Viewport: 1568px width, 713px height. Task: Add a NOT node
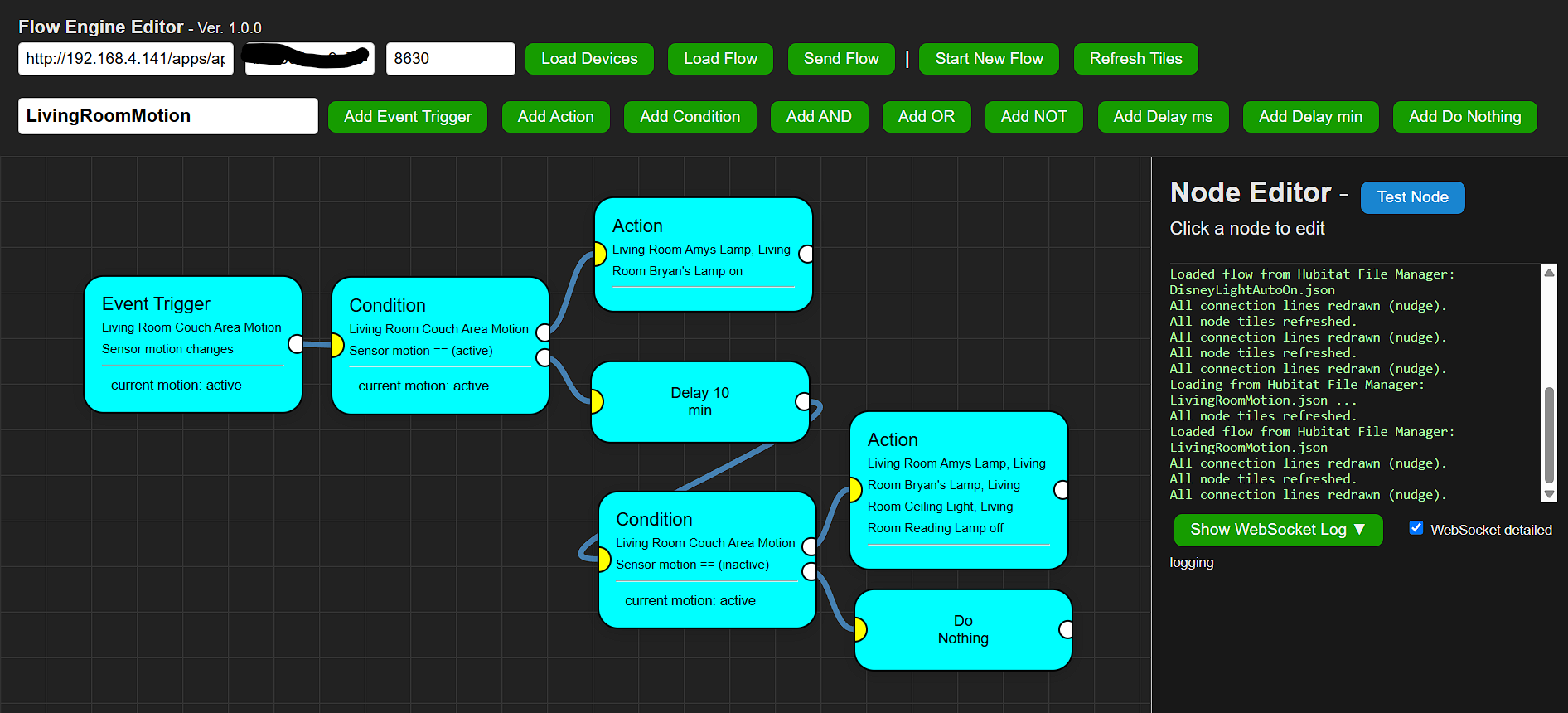(1033, 117)
